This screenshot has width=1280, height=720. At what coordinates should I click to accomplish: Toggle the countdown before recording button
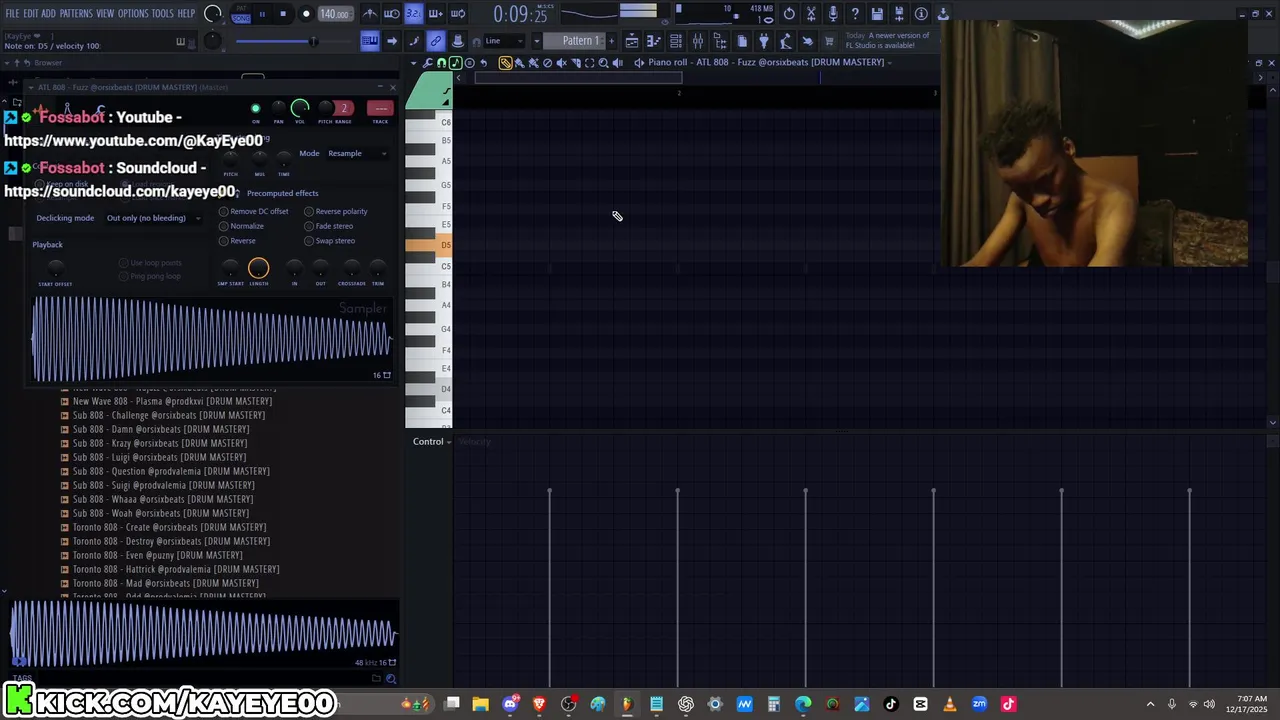(413, 14)
